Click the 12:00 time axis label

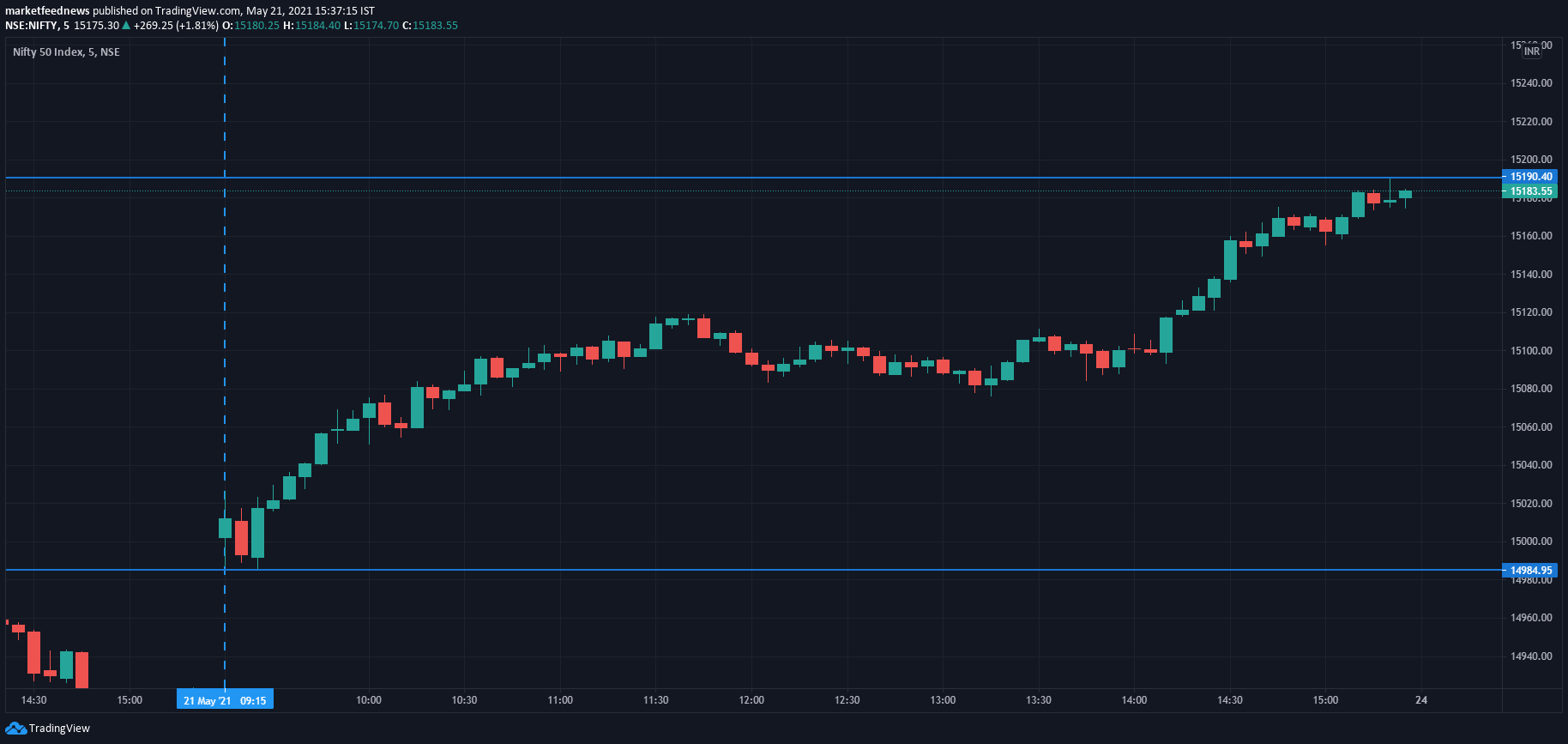(x=751, y=700)
